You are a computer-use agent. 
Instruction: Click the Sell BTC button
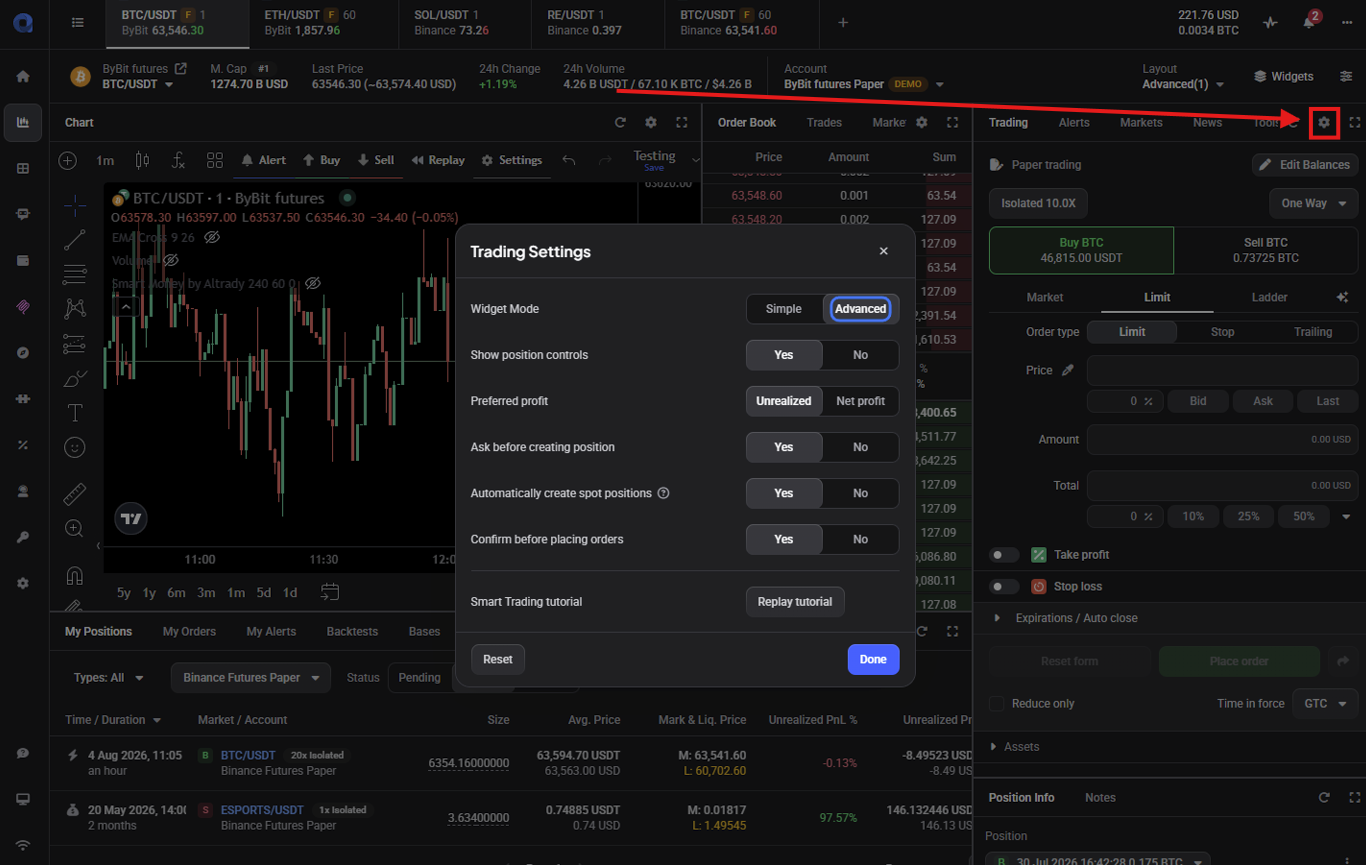(1266, 250)
